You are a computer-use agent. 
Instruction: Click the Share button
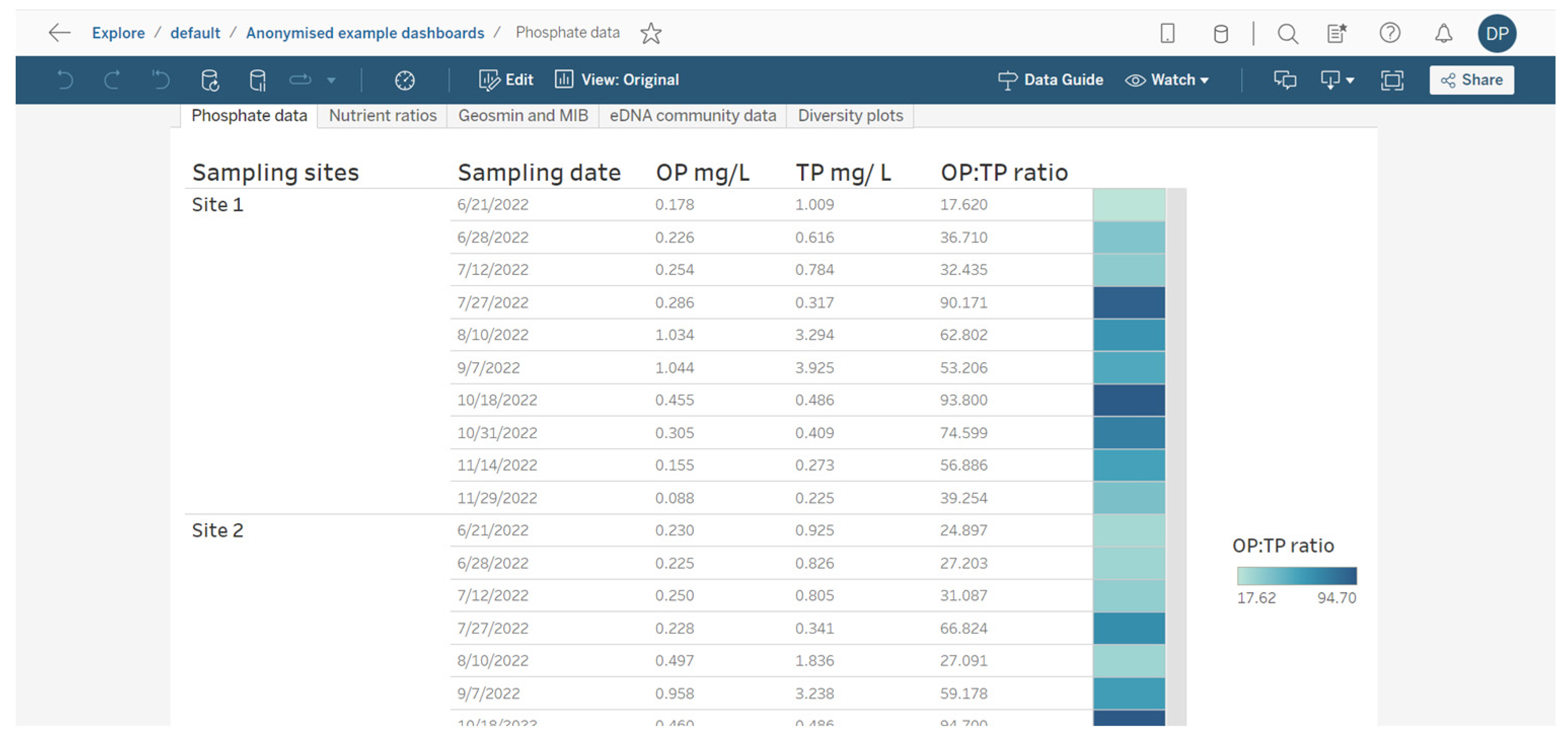(x=1471, y=80)
